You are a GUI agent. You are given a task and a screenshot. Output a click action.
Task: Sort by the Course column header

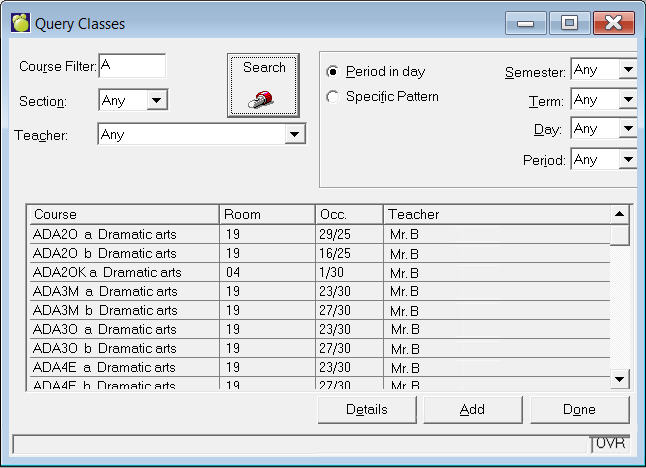[122, 214]
